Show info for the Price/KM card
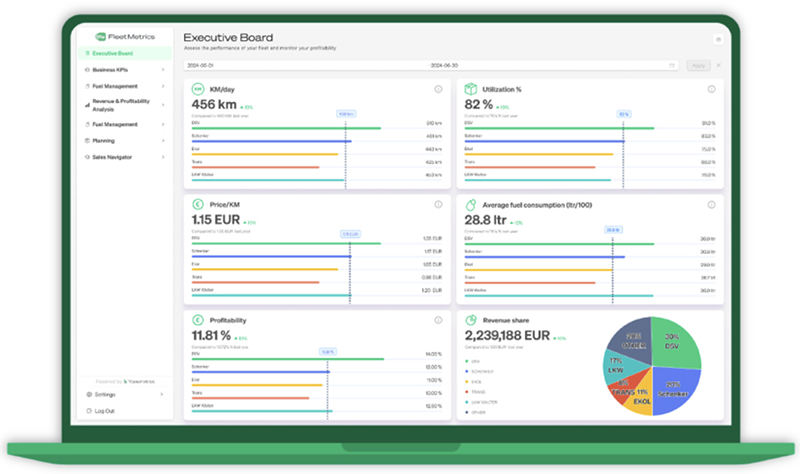This screenshot has width=800, height=474. coord(438,205)
